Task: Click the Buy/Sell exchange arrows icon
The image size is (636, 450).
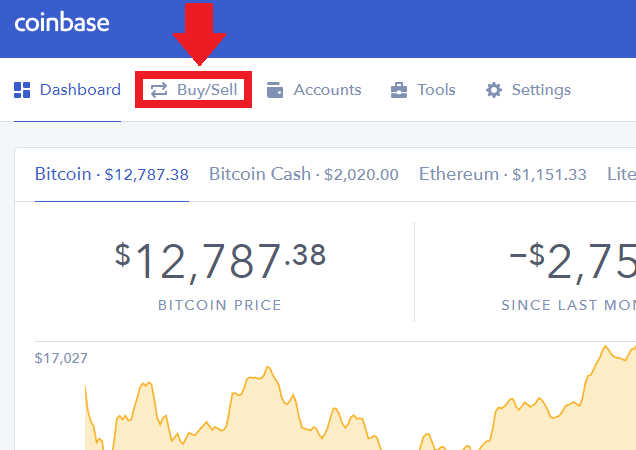Action: [x=159, y=90]
